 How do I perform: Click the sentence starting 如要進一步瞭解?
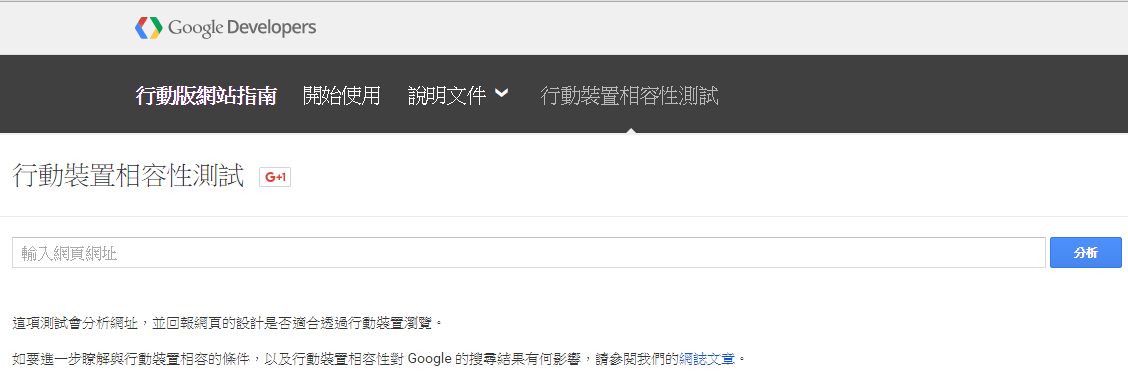[x=380, y=358]
